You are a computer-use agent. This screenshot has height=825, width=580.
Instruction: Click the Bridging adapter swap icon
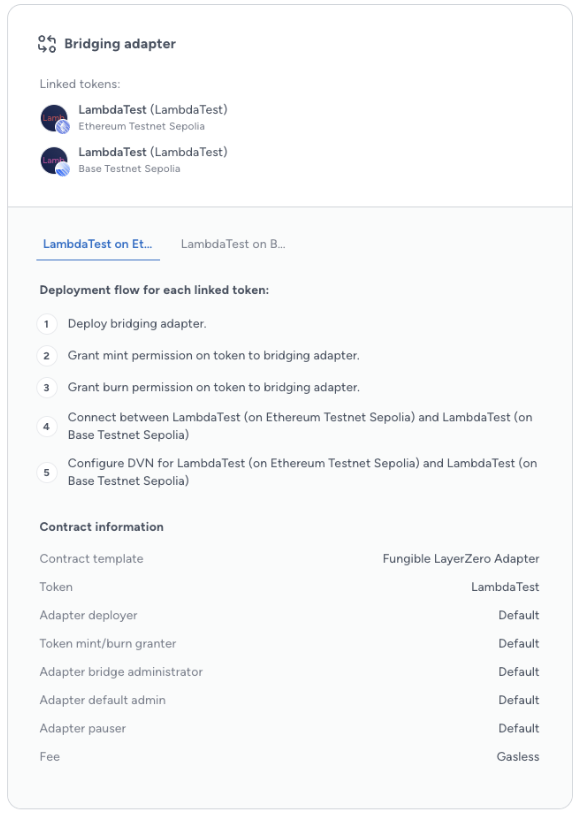[47, 44]
